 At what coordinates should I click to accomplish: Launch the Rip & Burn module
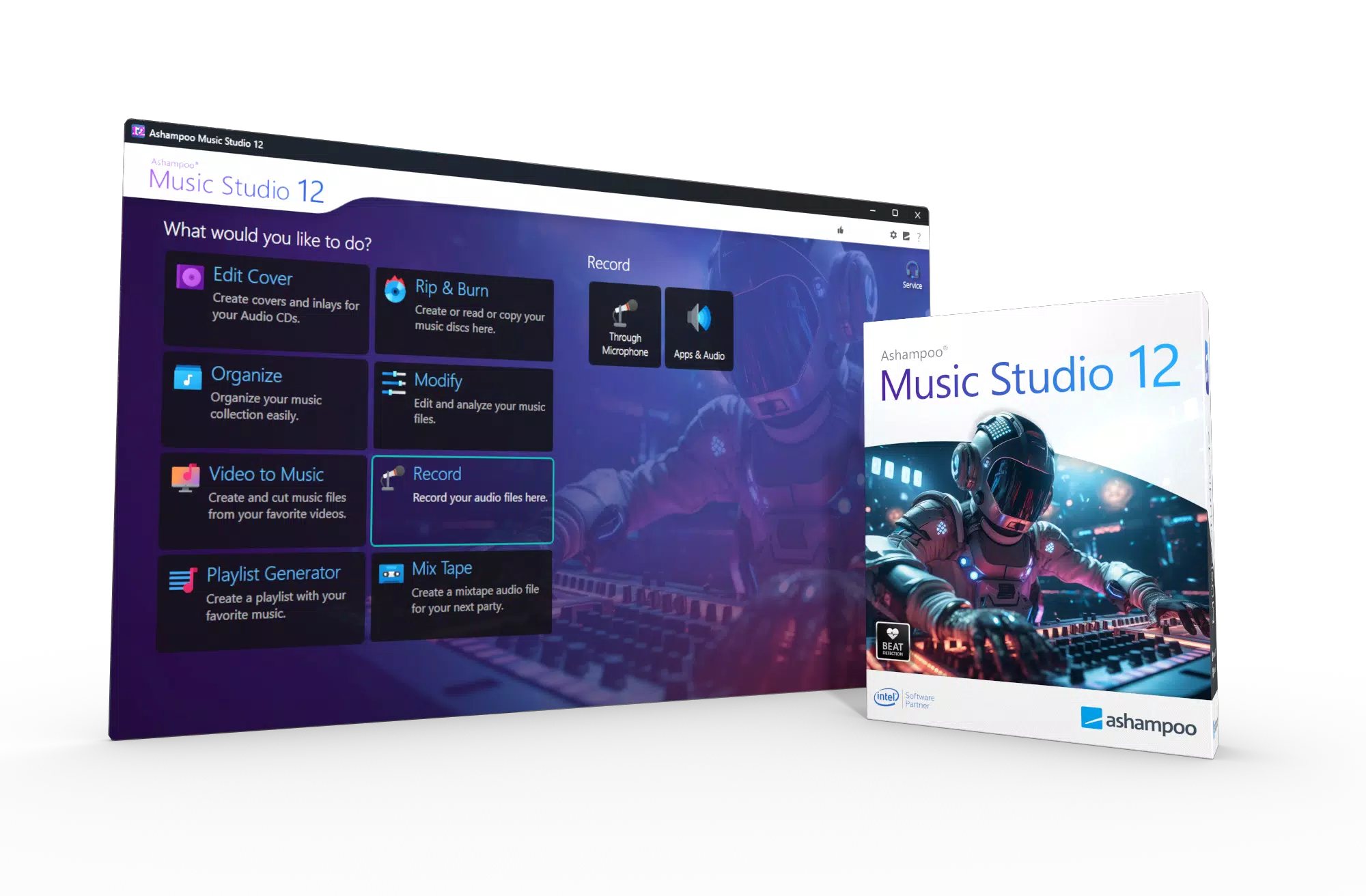(464, 314)
